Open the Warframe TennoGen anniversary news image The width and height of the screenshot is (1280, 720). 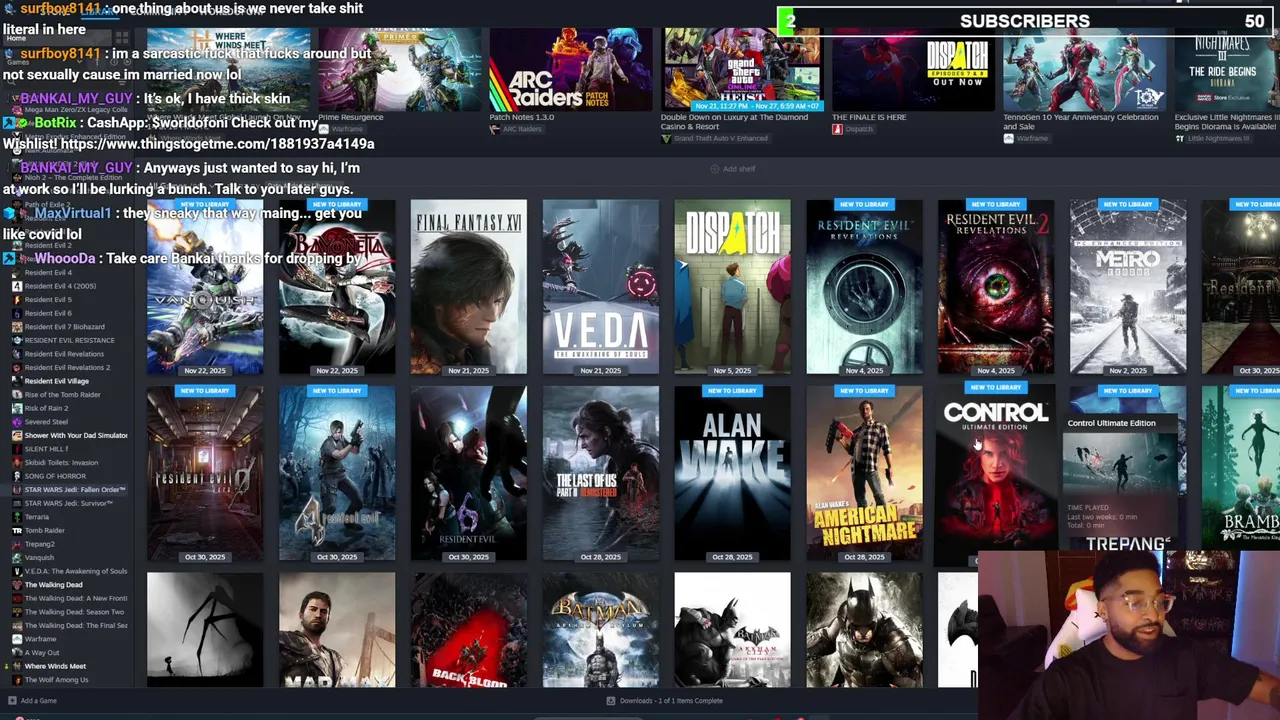[1085, 69]
